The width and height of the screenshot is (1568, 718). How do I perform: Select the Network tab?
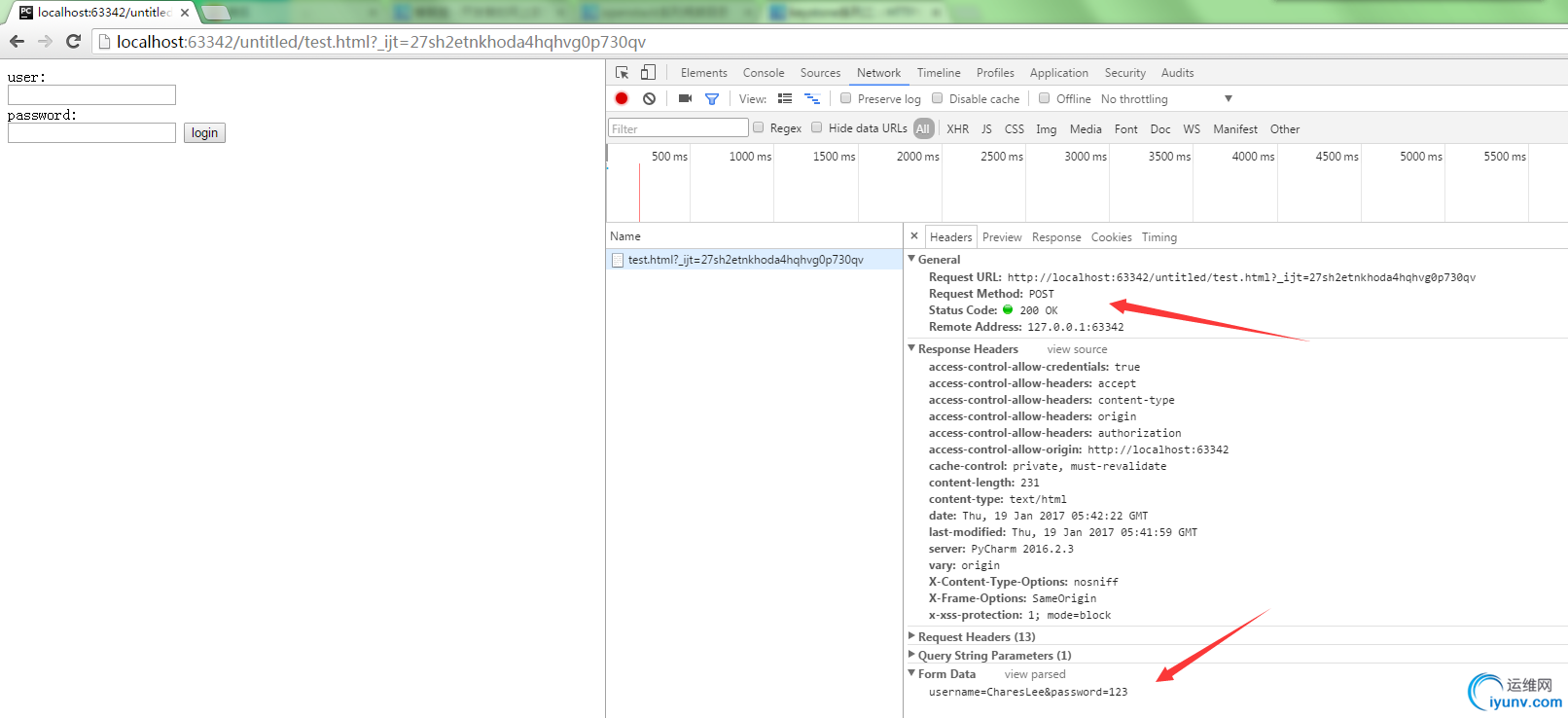tap(878, 73)
